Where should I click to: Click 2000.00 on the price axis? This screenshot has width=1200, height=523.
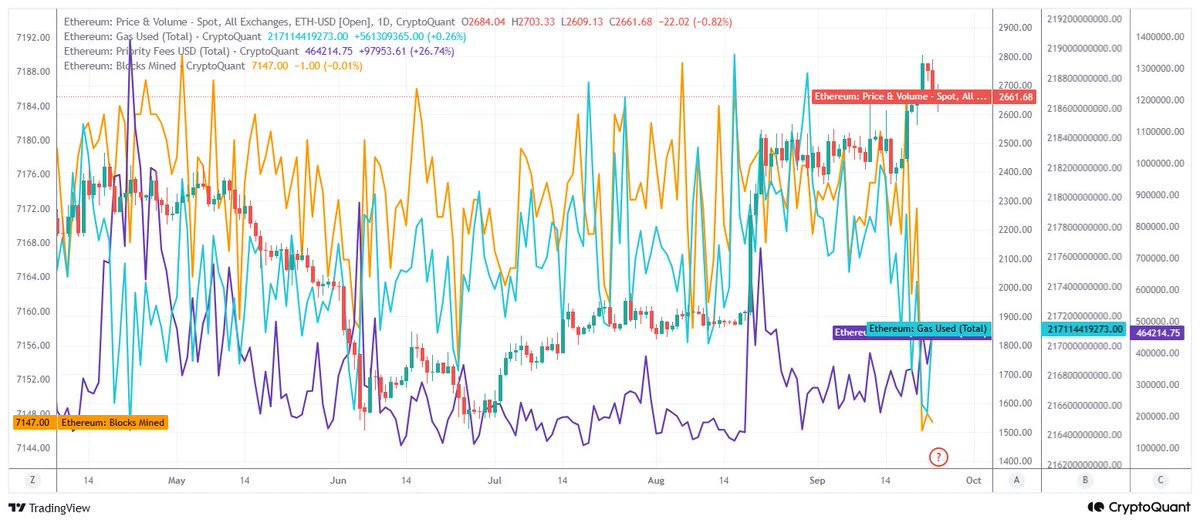[x=1015, y=288]
